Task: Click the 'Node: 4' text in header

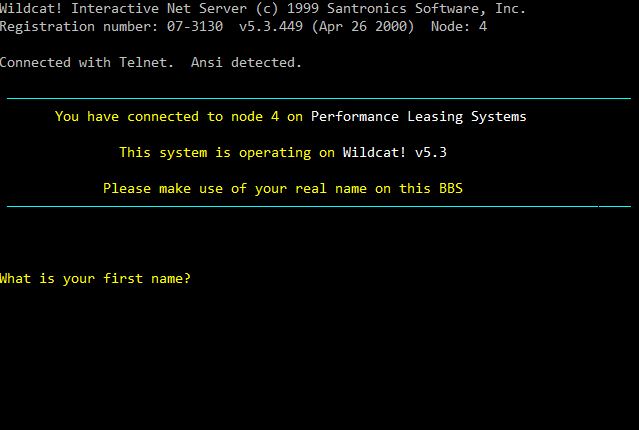Action: tap(459, 27)
